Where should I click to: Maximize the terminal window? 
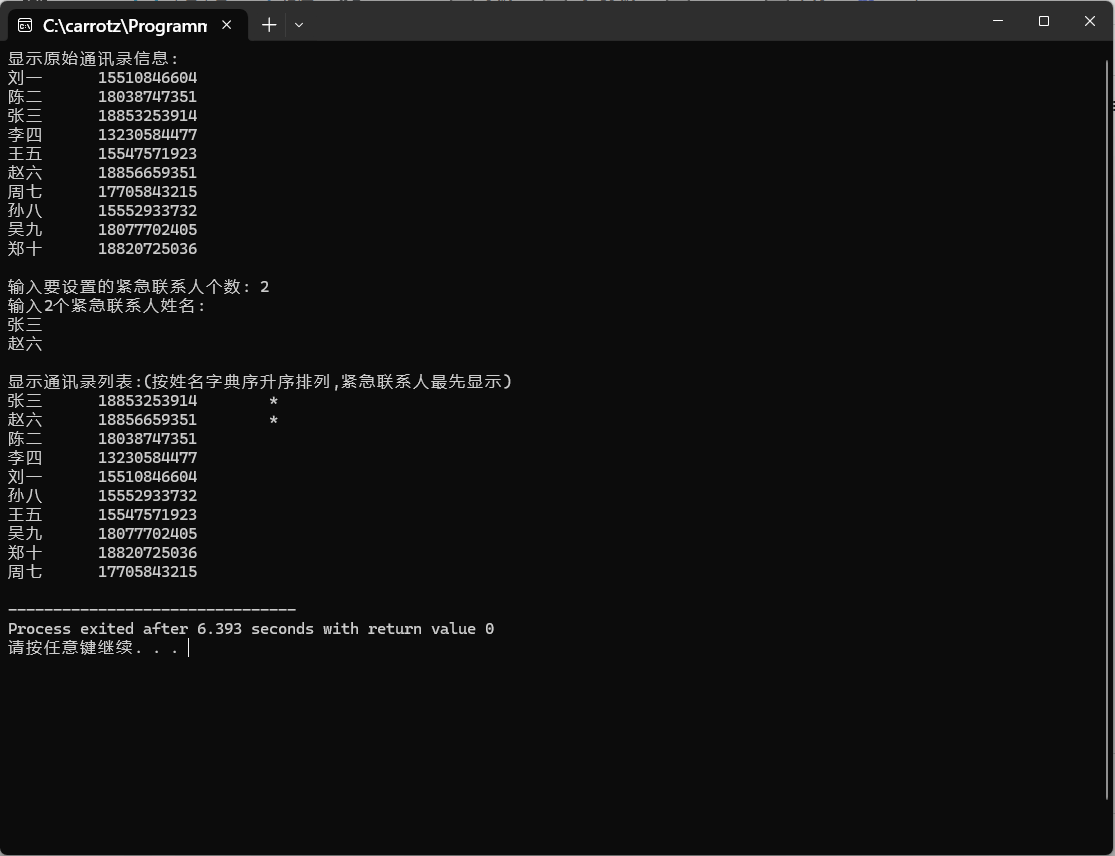click(1044, 21)
